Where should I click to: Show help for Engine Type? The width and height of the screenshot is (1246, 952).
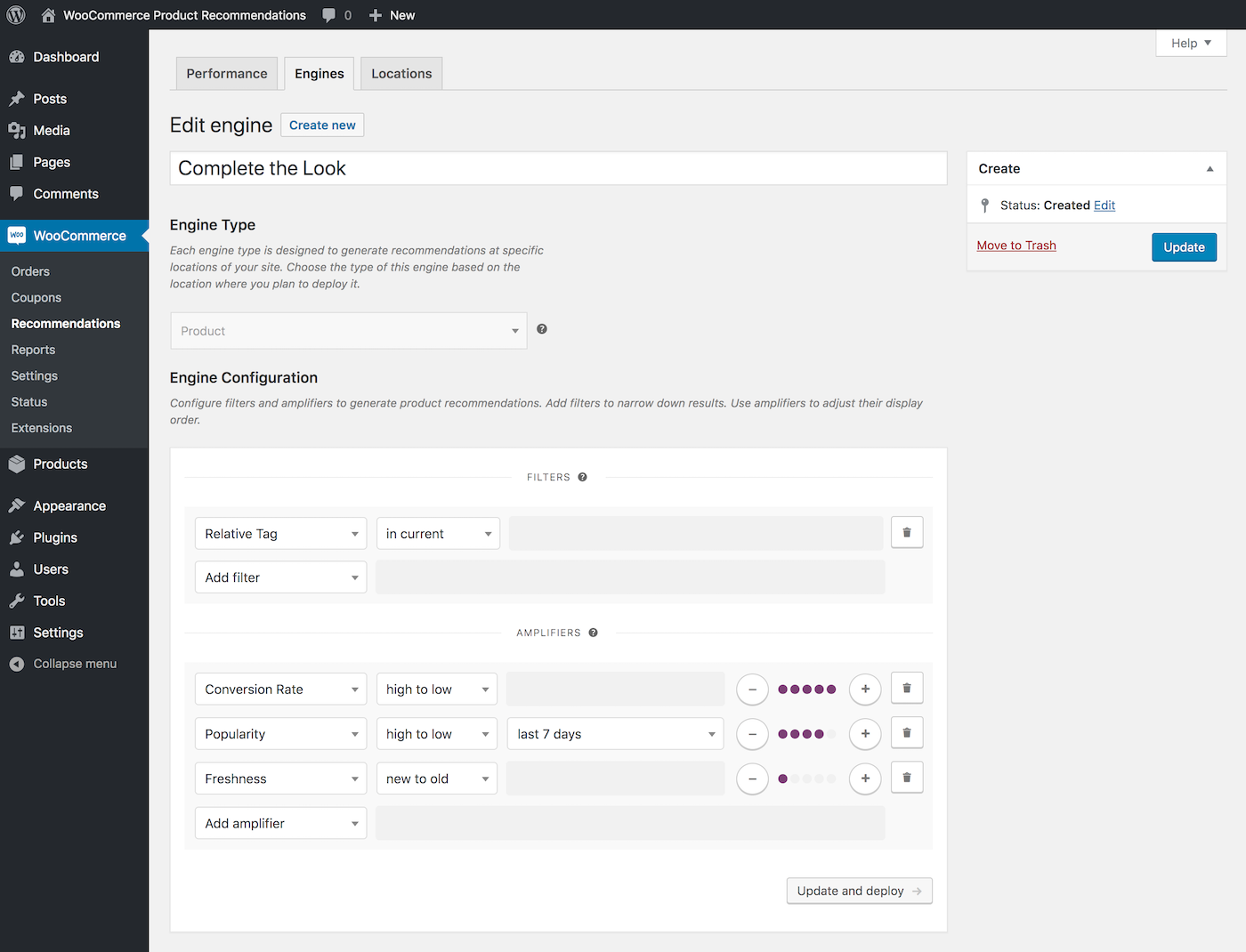point(542,329)
